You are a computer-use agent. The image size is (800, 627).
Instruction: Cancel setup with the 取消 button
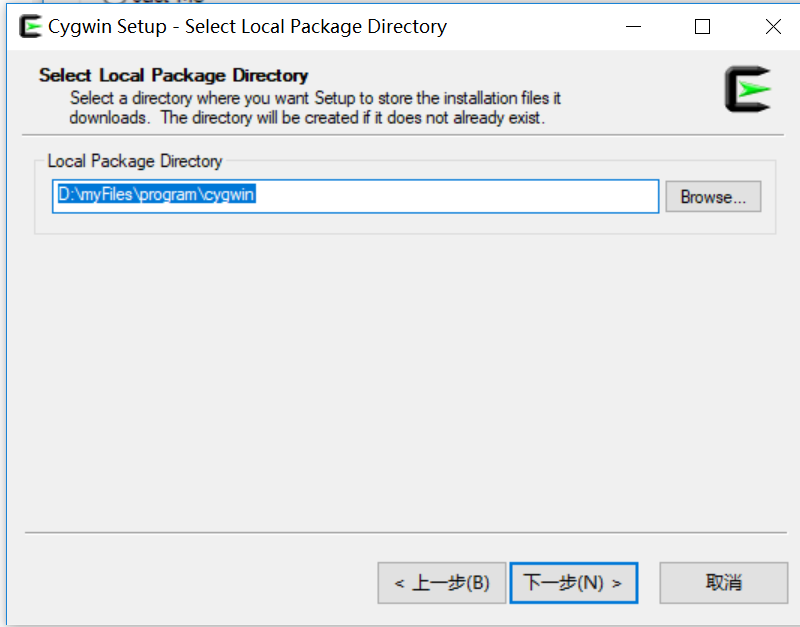pyautogui.click(x=723, y=583)
